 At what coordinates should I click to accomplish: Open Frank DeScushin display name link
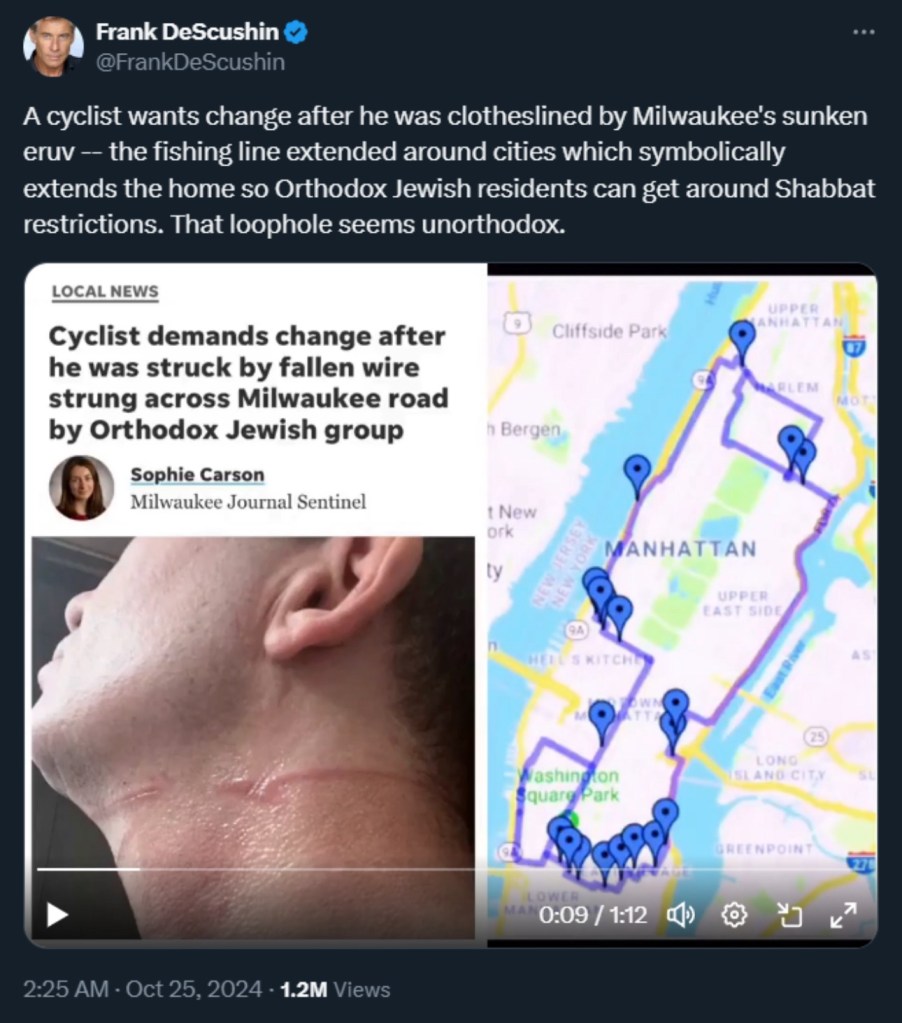(187, 31)
